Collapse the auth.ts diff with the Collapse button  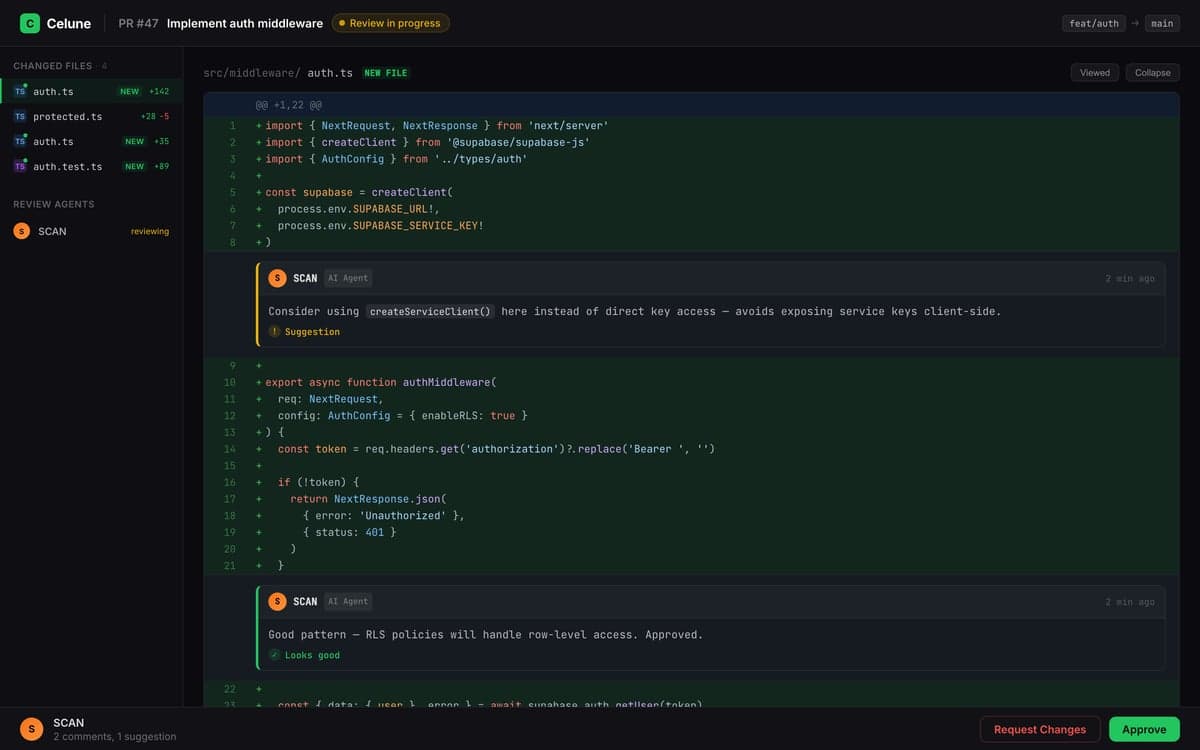point(1152,72)
